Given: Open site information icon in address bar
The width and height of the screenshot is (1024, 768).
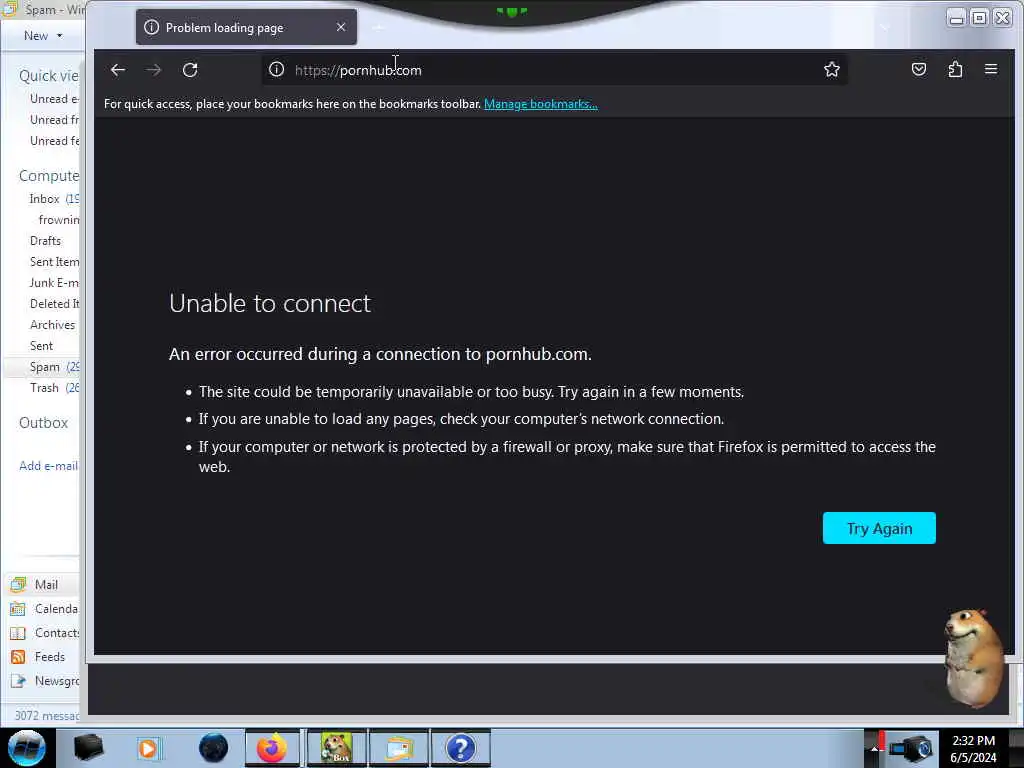Looking at the screenshot, I should [x=276, y=69].
